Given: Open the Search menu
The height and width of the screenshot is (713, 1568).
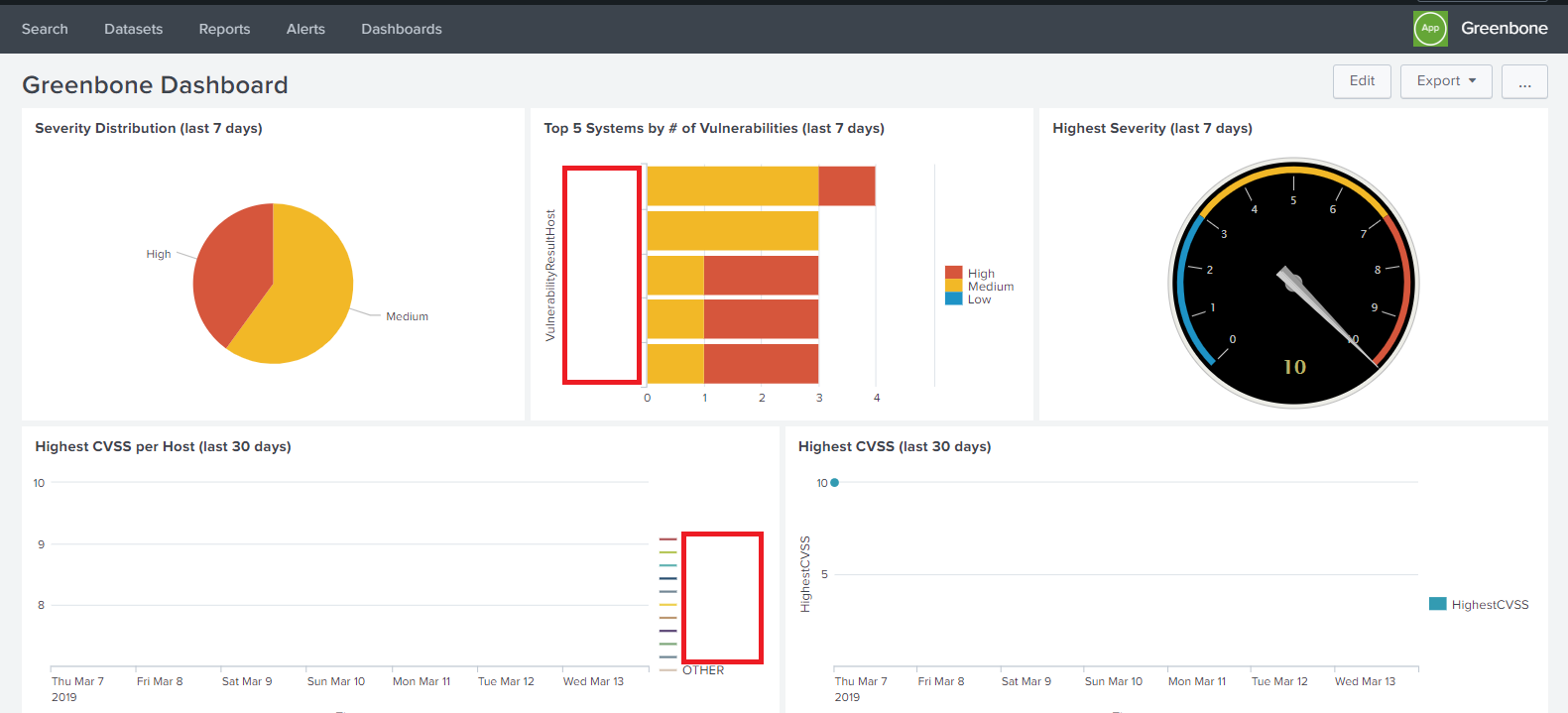Looking at the screenshot, I should point(45,29).
